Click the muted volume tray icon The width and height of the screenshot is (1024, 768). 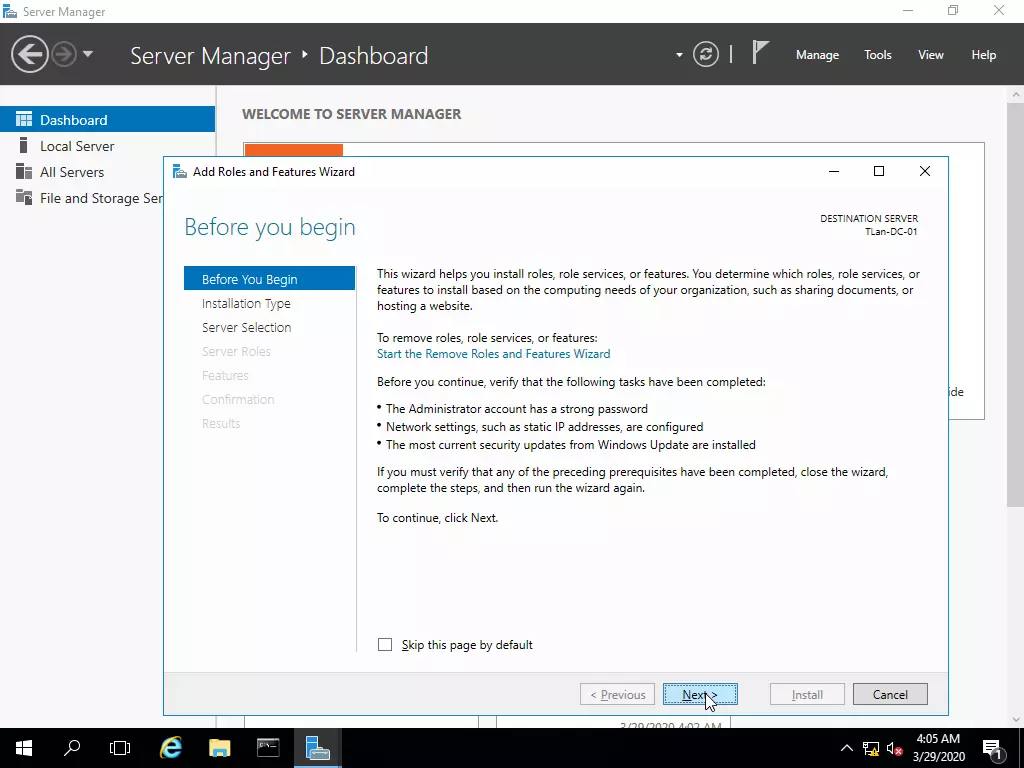[894, 749]
